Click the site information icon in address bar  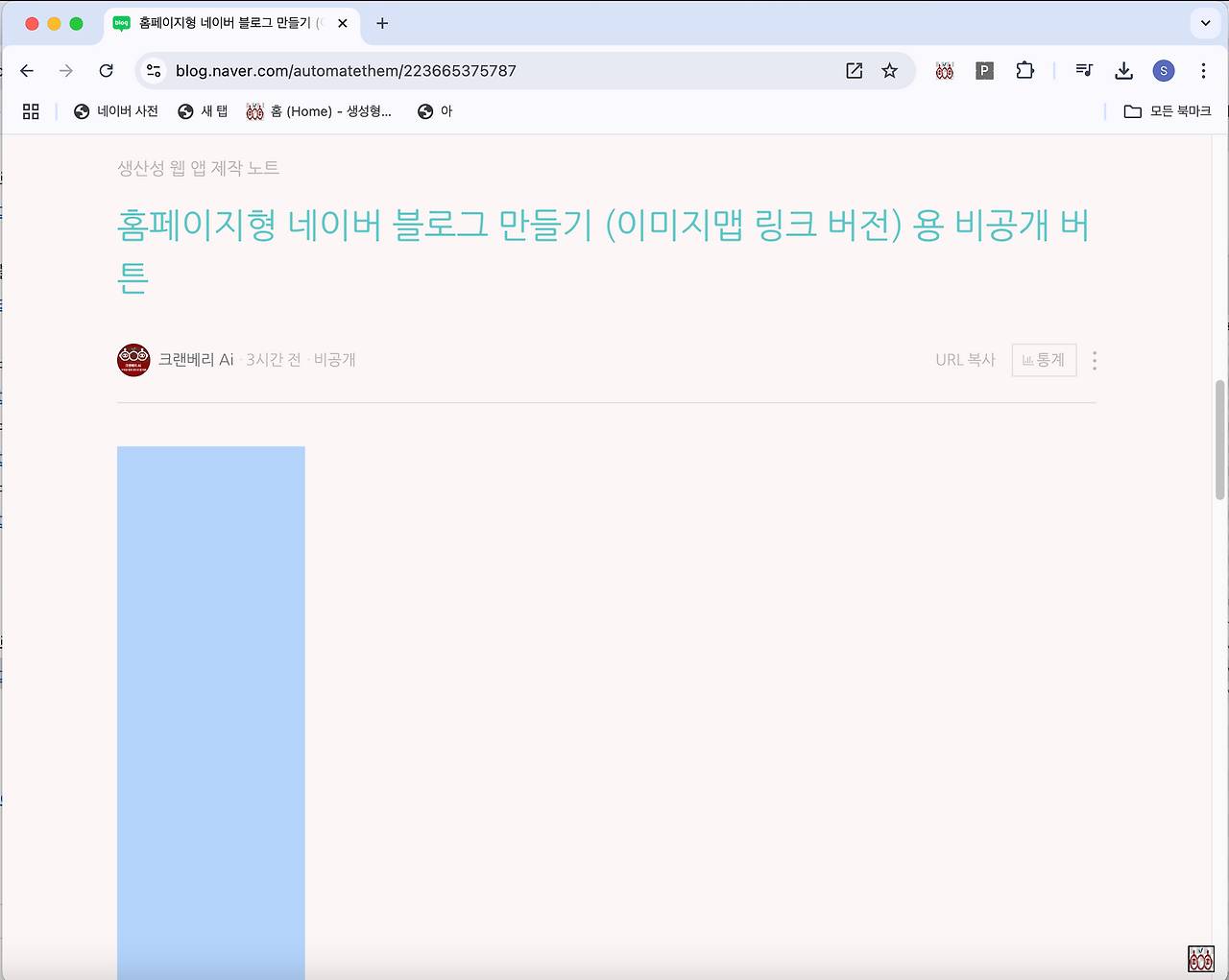(154, 71)
